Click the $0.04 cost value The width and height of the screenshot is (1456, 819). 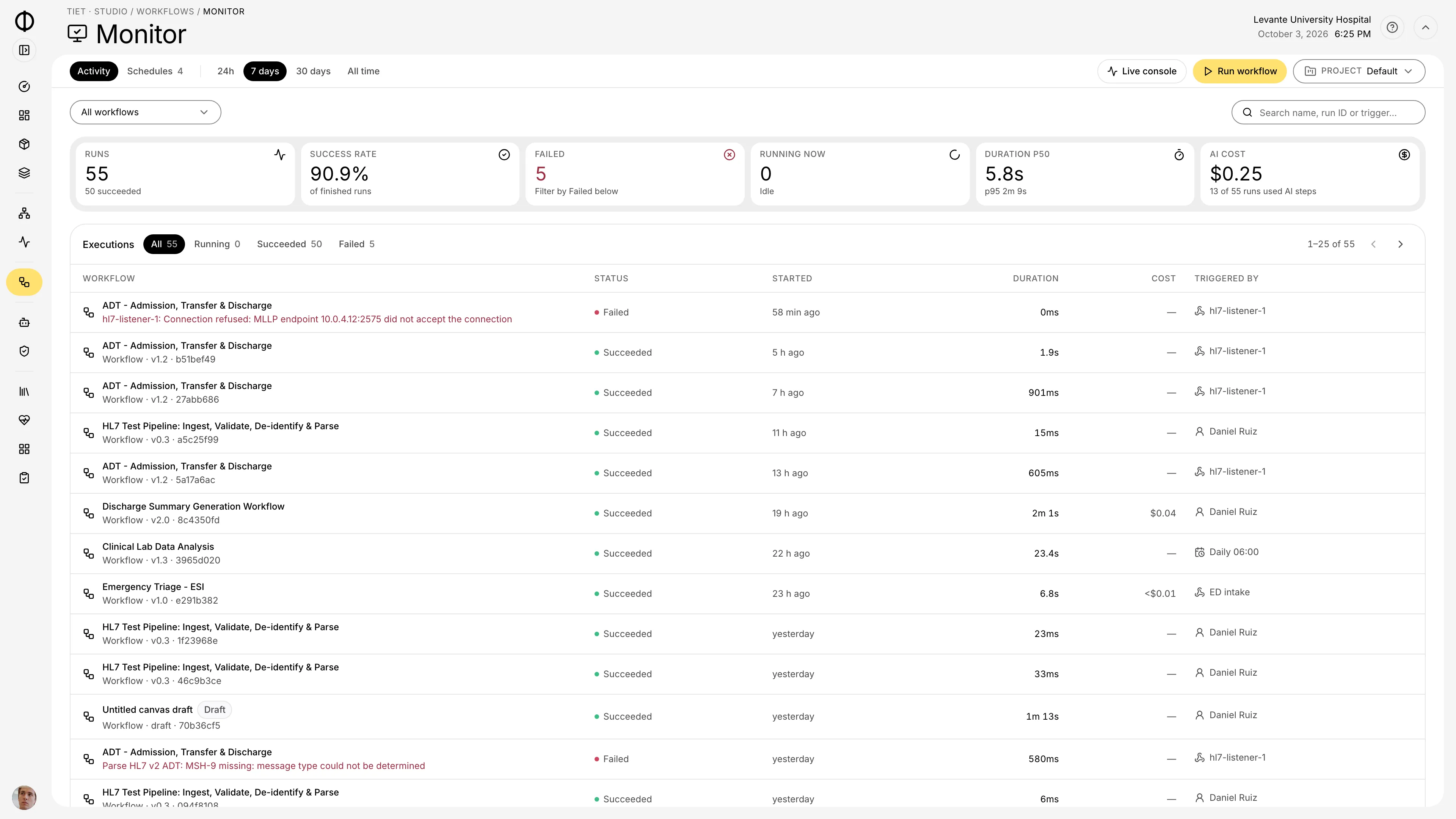point(1163,513)
